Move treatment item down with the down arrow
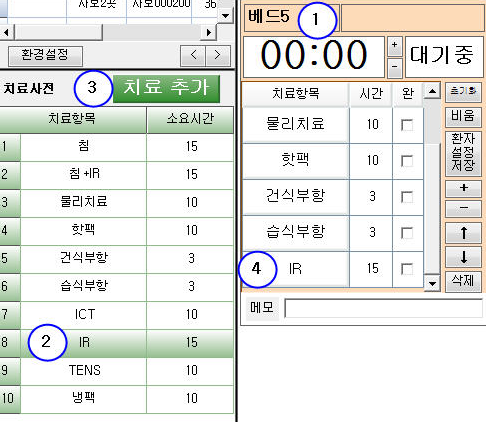486x422 pixels. 463,257
